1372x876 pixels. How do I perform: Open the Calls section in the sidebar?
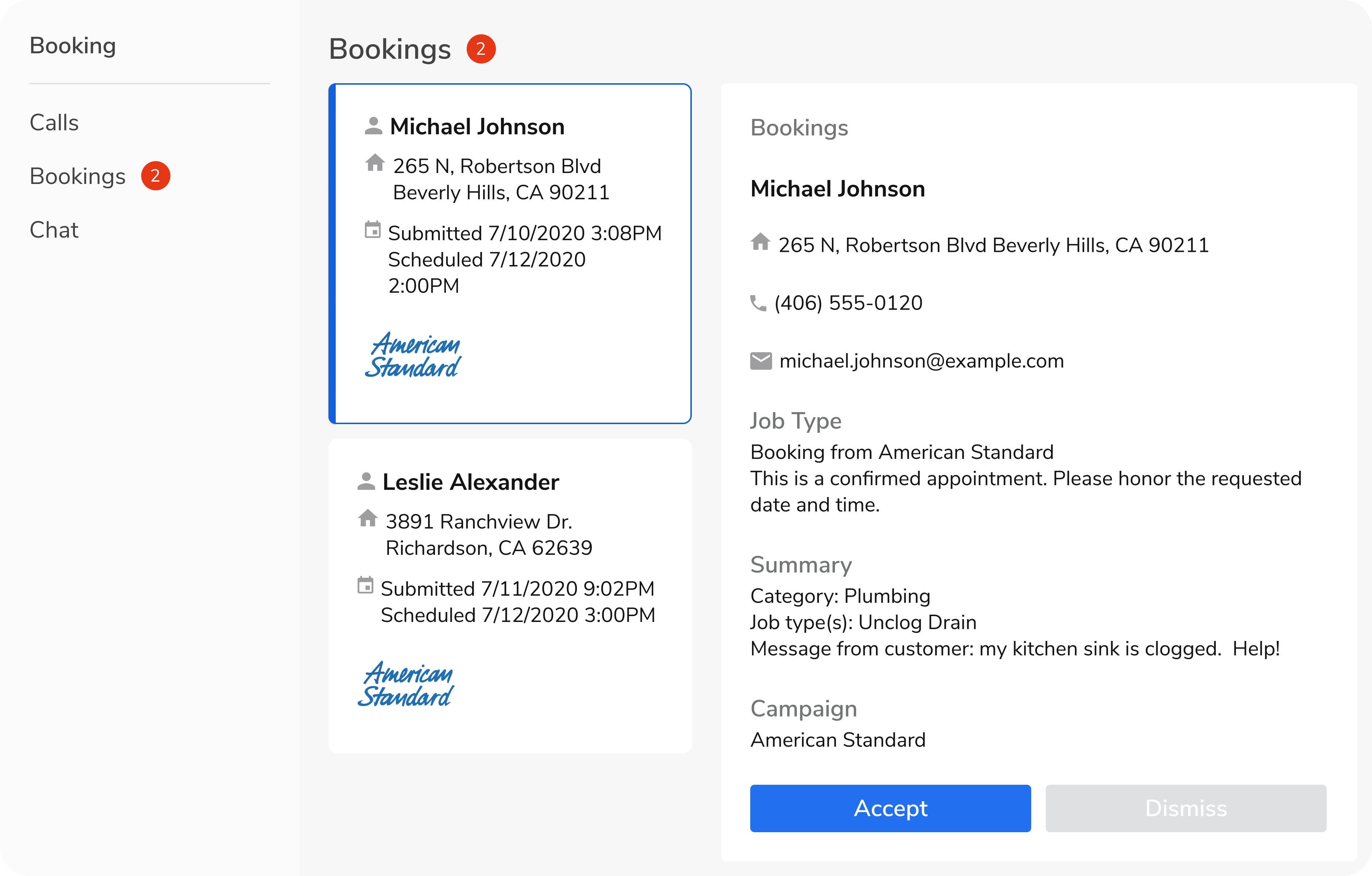pyautogui.click(x=54, y=123)
